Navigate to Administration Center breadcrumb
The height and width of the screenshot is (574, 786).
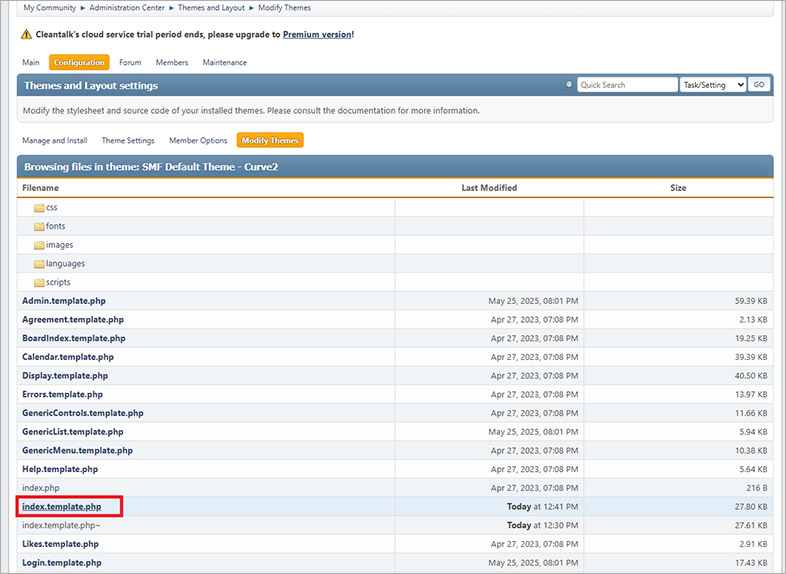127,8
